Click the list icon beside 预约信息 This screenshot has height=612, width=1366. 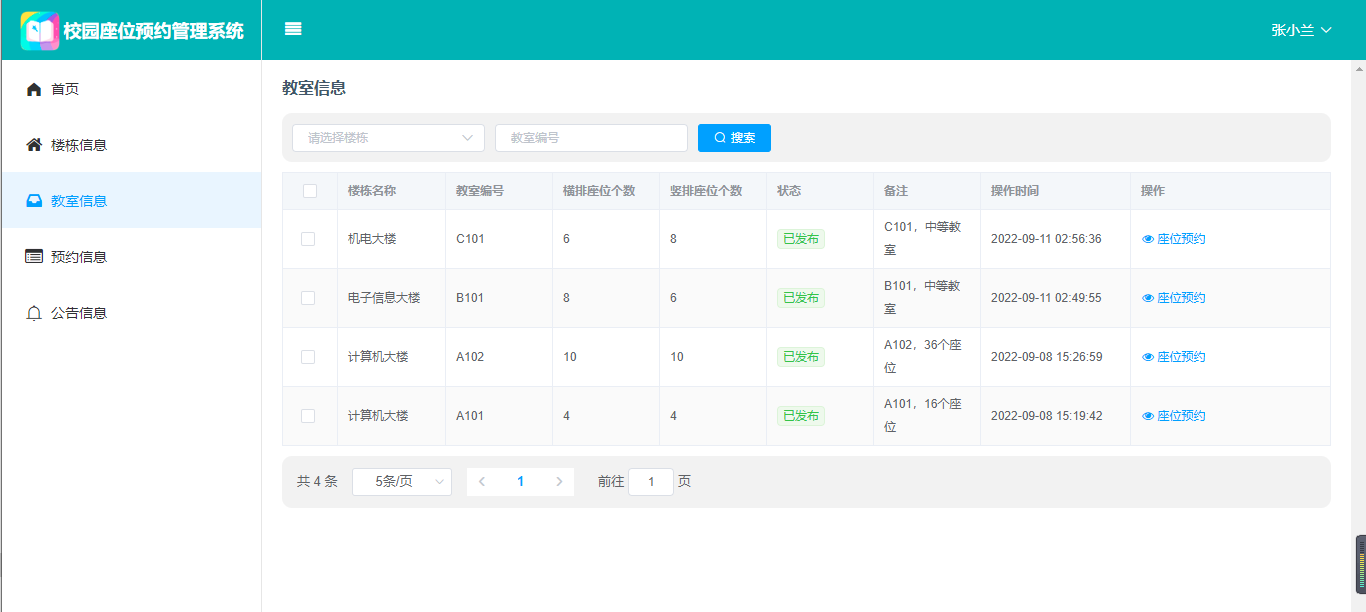point(34,257)
